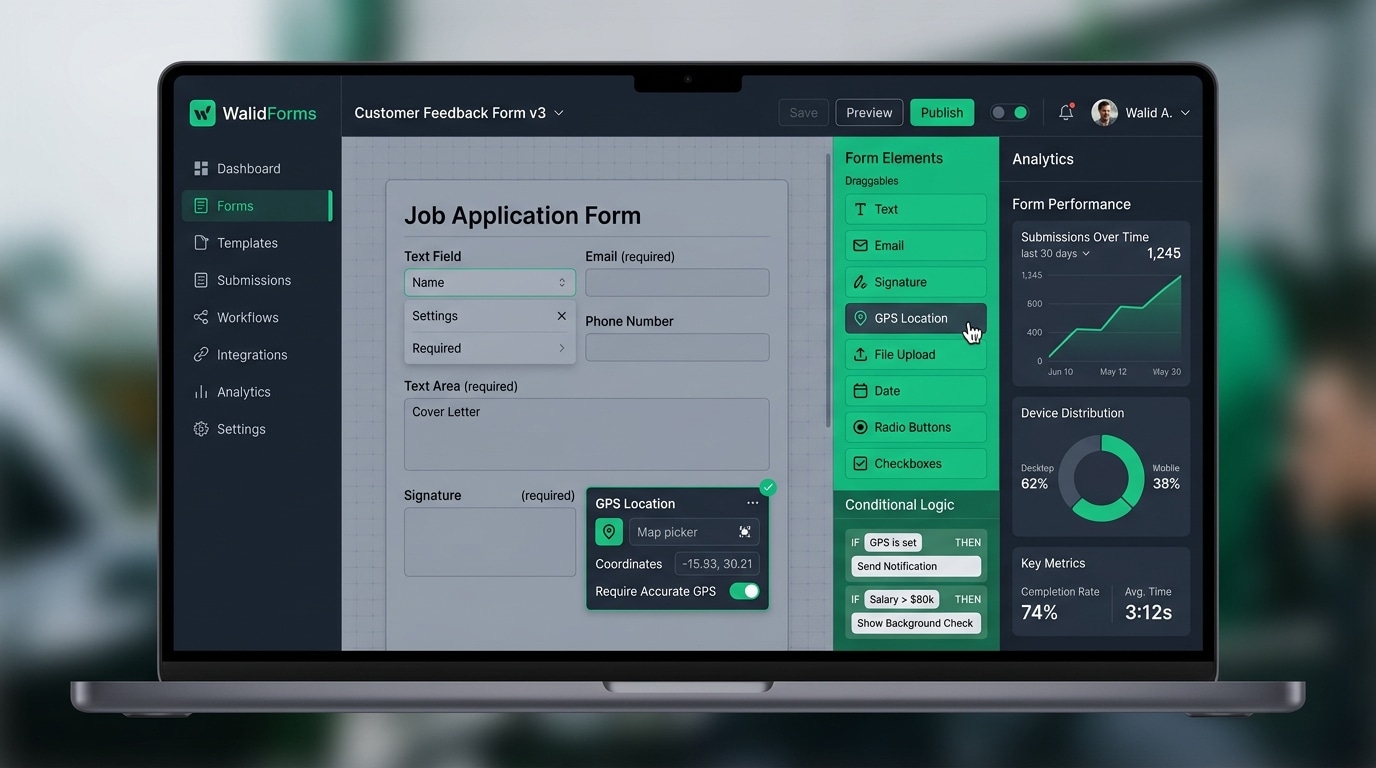Publish the form
Image resolution: width=1376 pixels, height=768 pixels.
(941, 113)
